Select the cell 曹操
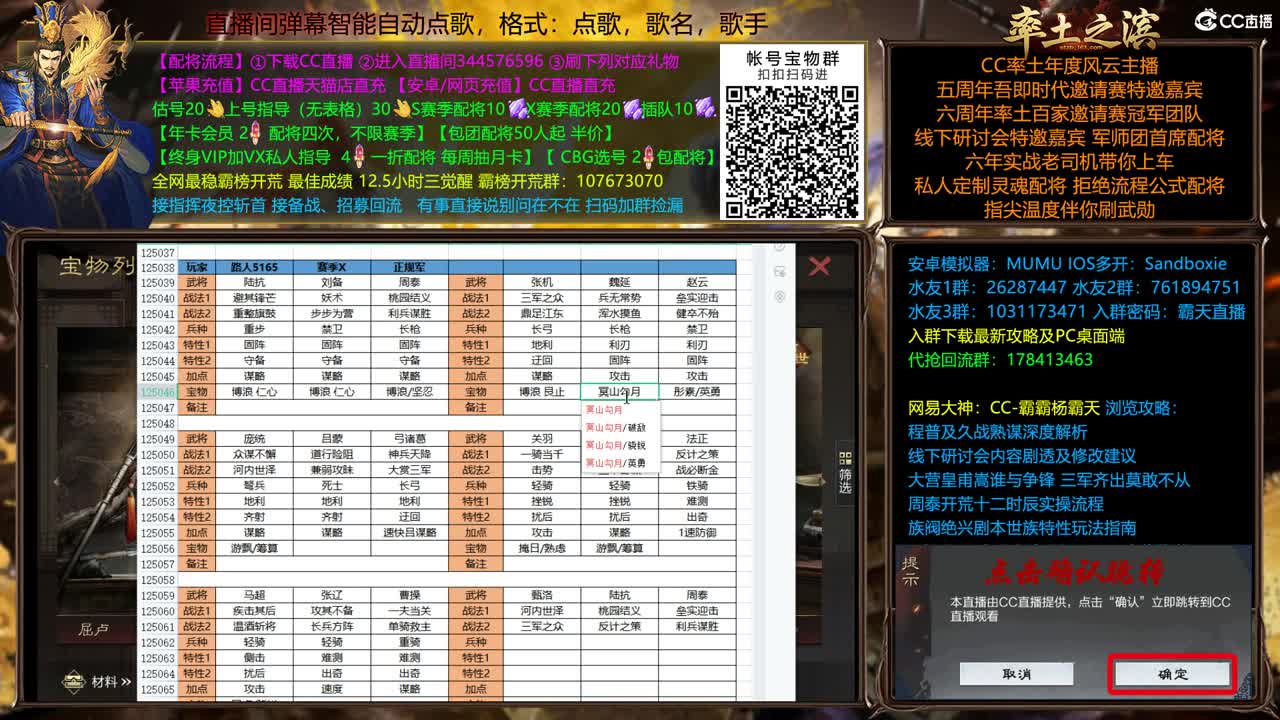Viewport: 1280px width, 720px height. pos(409,595)
